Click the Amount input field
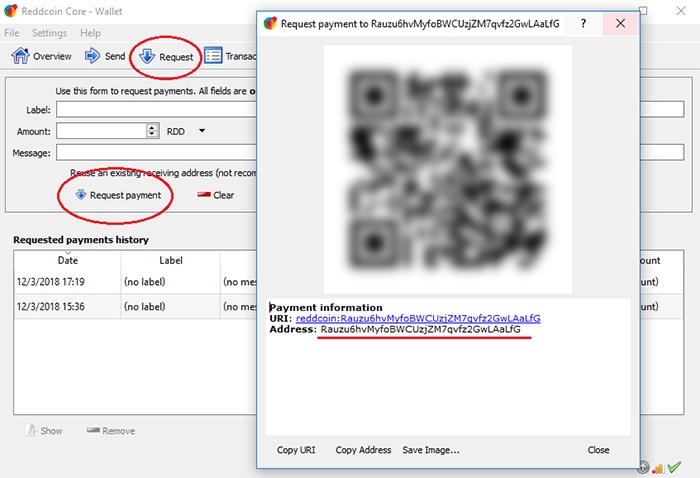This screenshot has height=478, width=700. (102, 131)
